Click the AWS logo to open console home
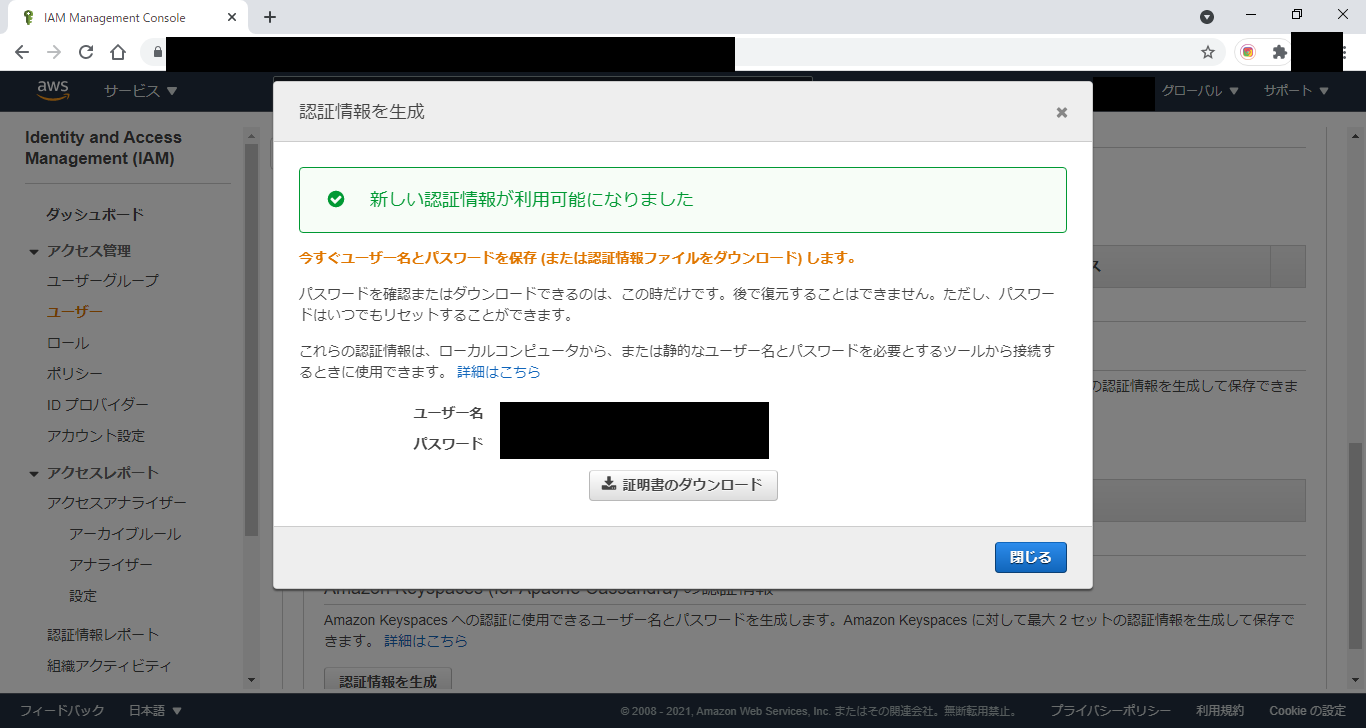1366x728 pixels. [53, 90]
